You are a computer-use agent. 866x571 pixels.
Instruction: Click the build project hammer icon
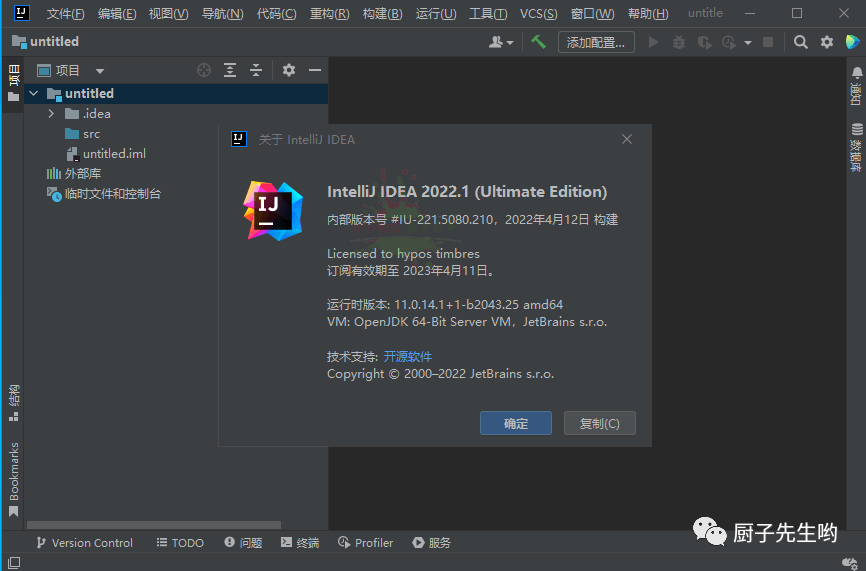click(x=538, y=42)
